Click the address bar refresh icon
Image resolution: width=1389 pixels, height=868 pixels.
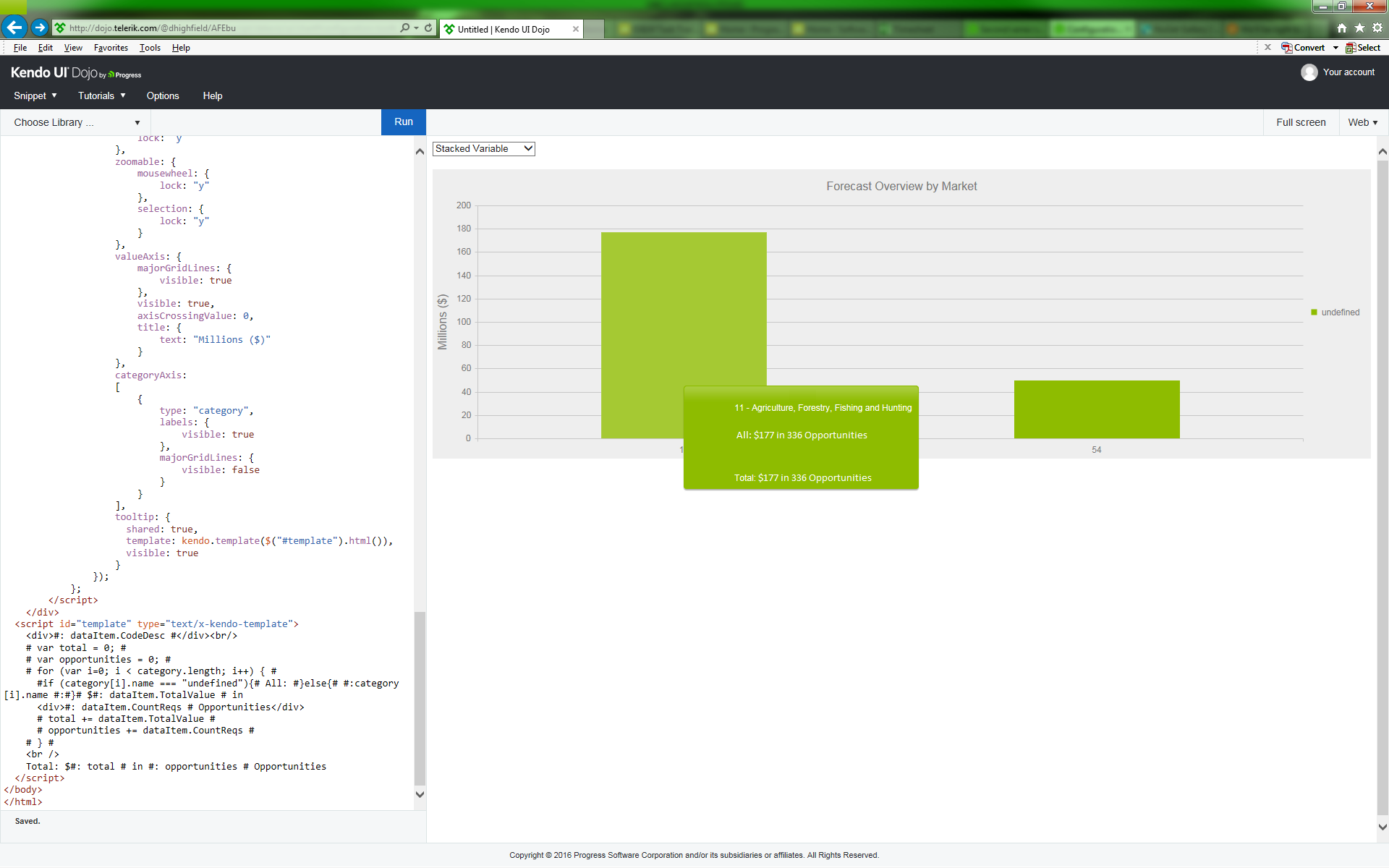click(428, 28)
